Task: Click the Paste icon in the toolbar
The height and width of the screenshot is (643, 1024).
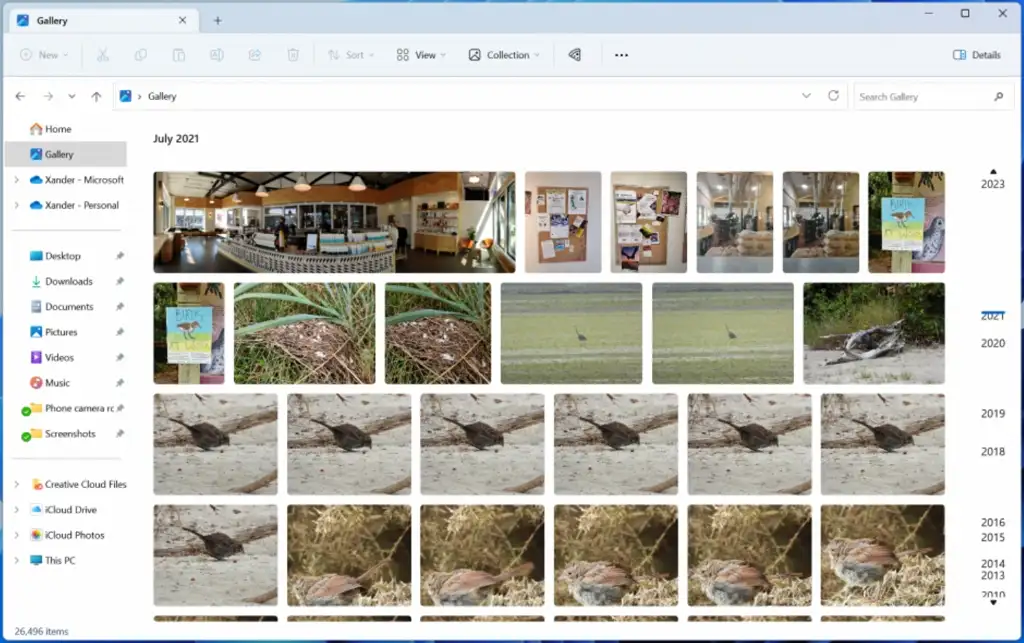Action: coord(176,54)
